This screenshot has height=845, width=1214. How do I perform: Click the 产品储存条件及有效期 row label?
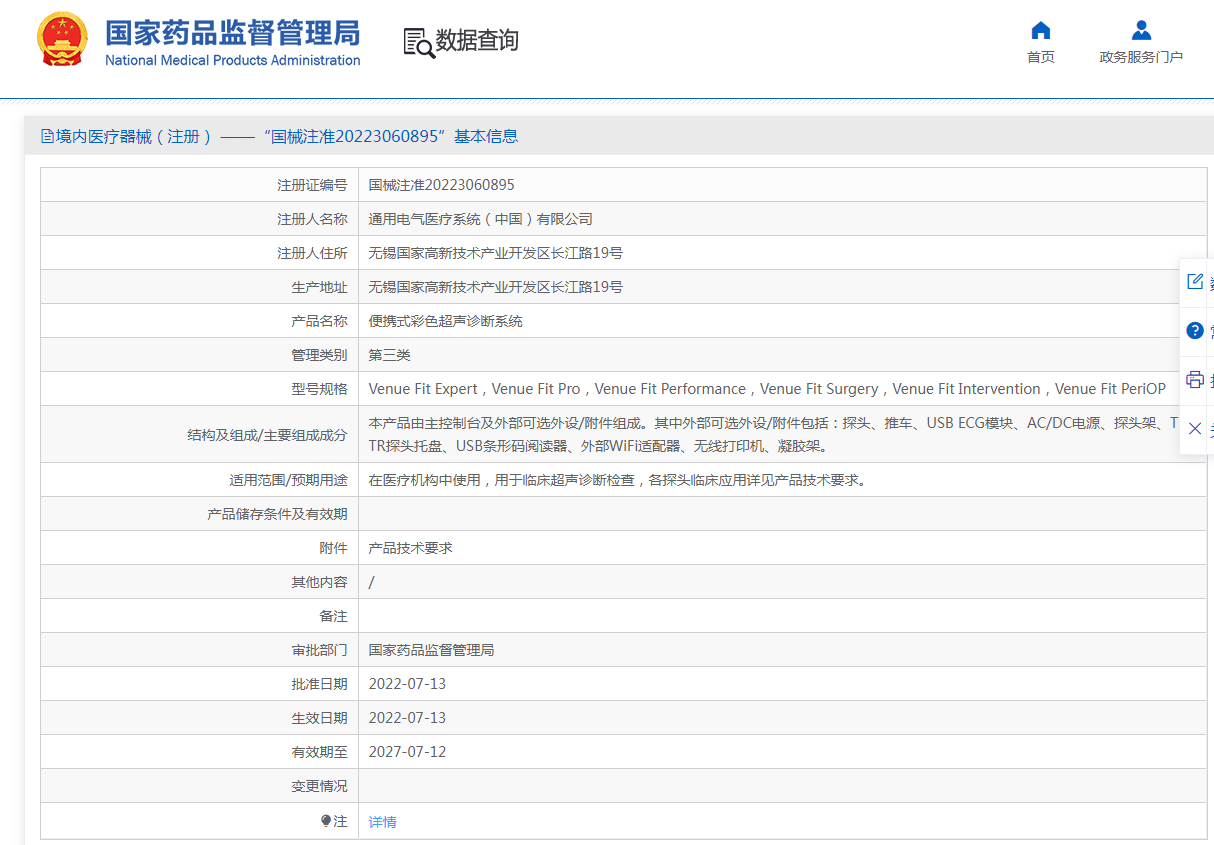277,514
